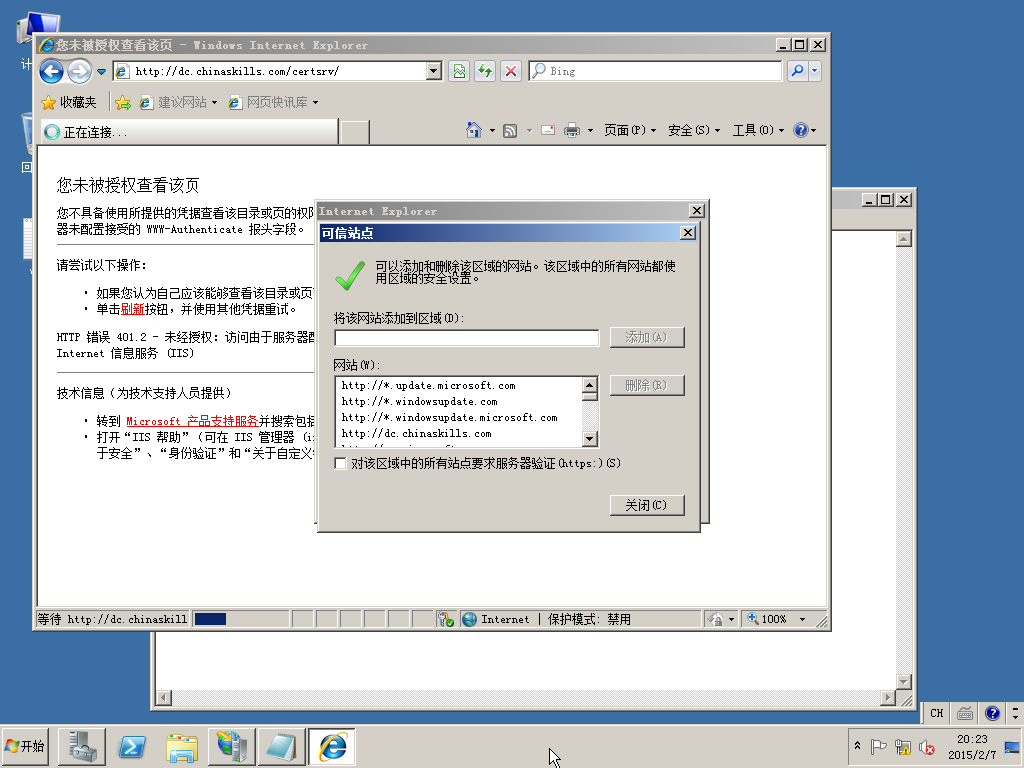The height and width of the screenshot is (768, 1024).
Task: Select http://*.update.microsoft.com in site list
Action: [x=428, y=386]
